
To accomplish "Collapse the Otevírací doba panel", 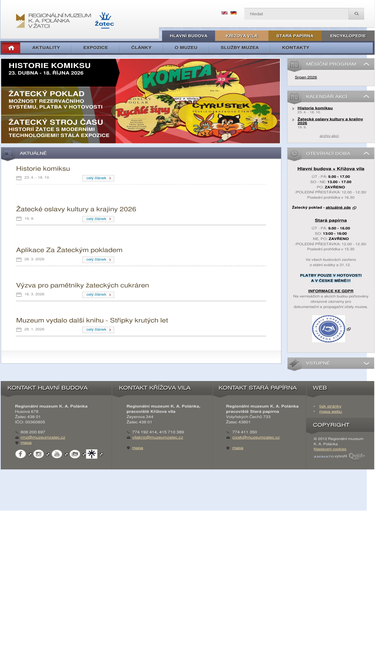I will [x=366, y=153].
